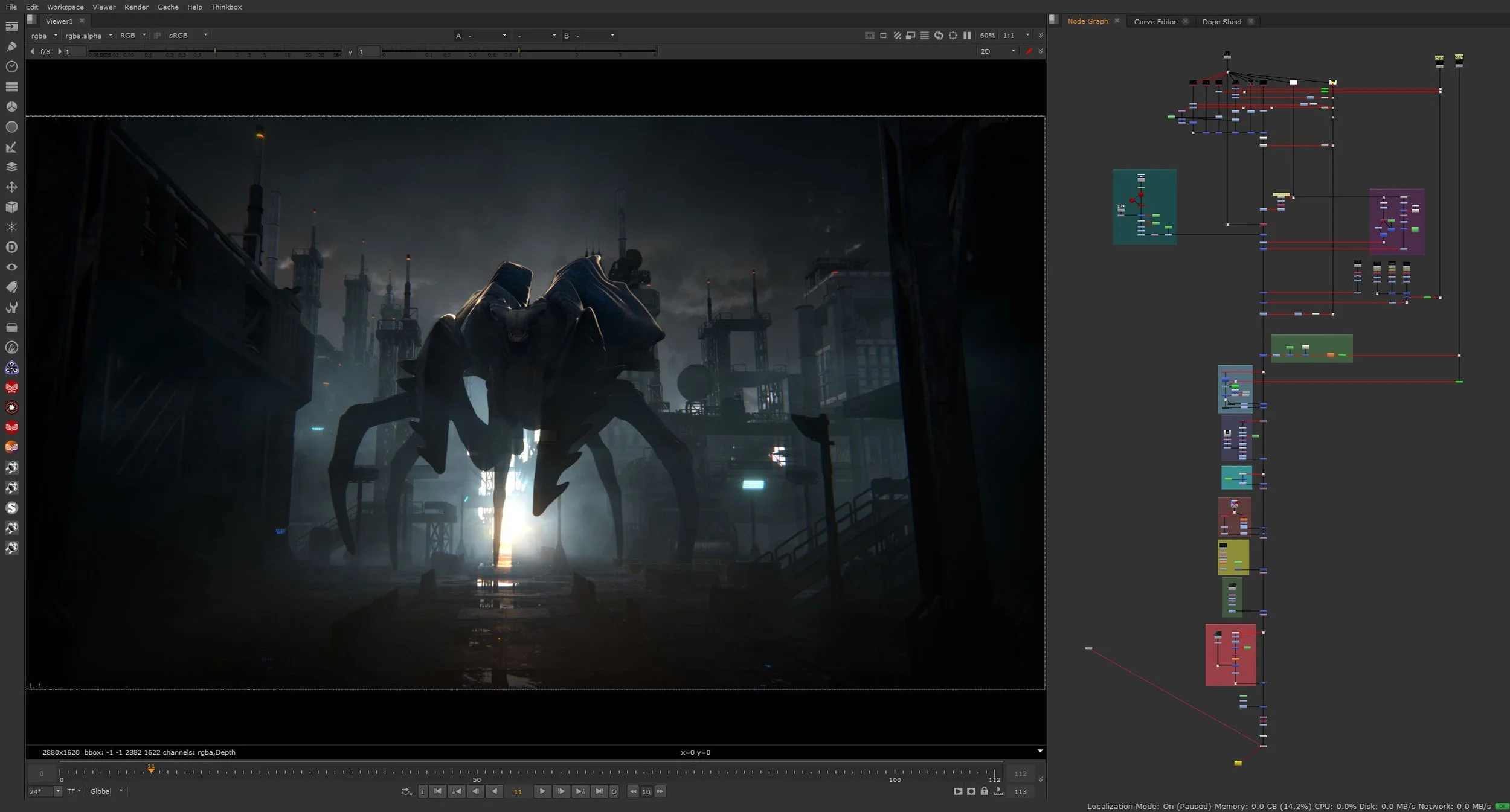Image resolution: width=1510 pixels, height=812 pixels.
Task: Toggle the proxy mode stripes icon
Action: (897, 36)
